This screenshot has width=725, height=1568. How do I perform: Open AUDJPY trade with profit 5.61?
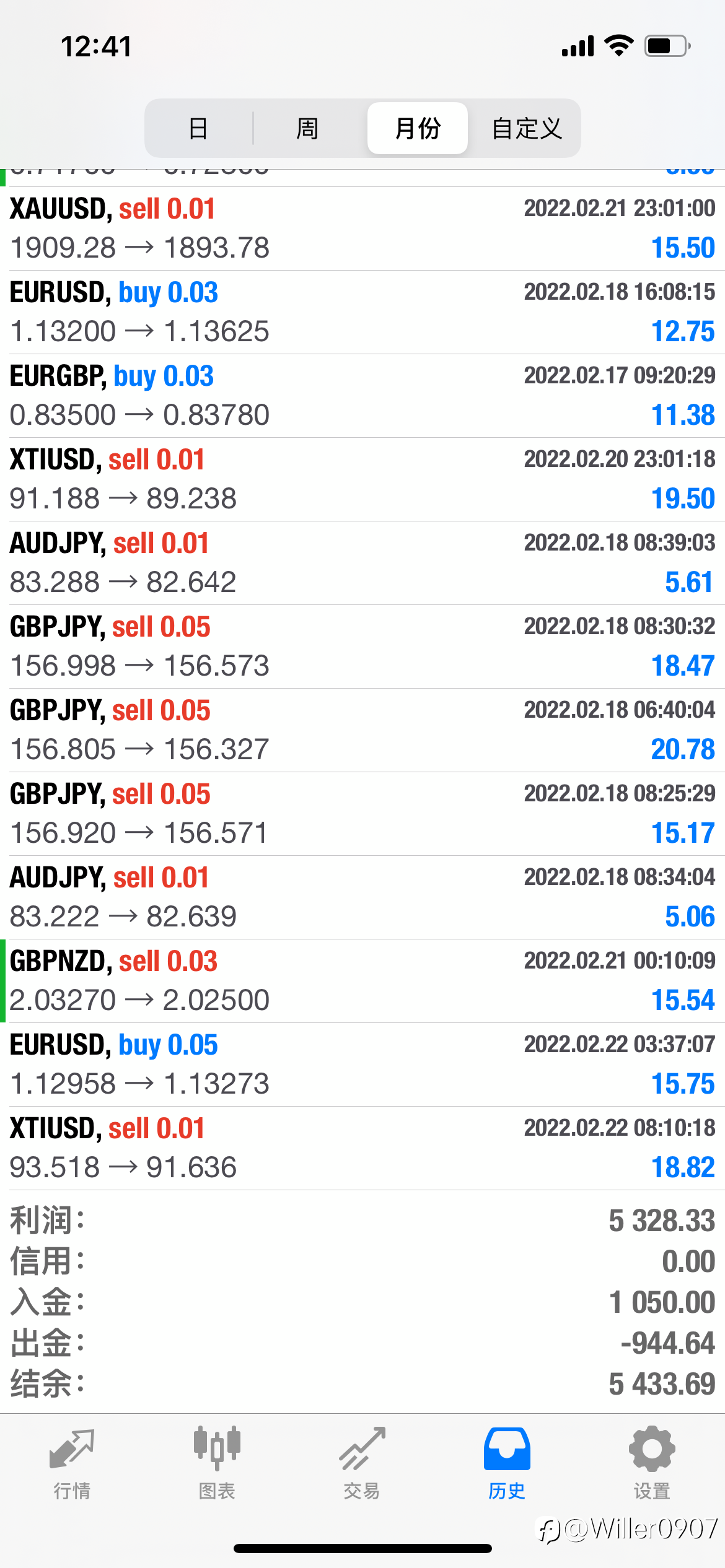point(362,563)
